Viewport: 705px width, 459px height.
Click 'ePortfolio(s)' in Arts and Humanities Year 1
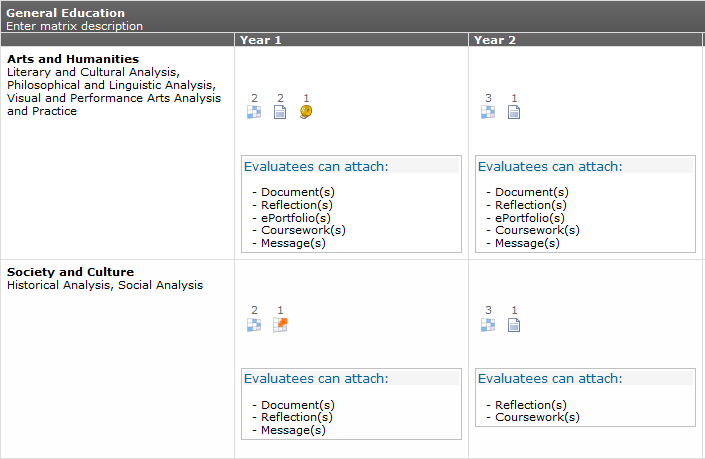pos(296,218)
